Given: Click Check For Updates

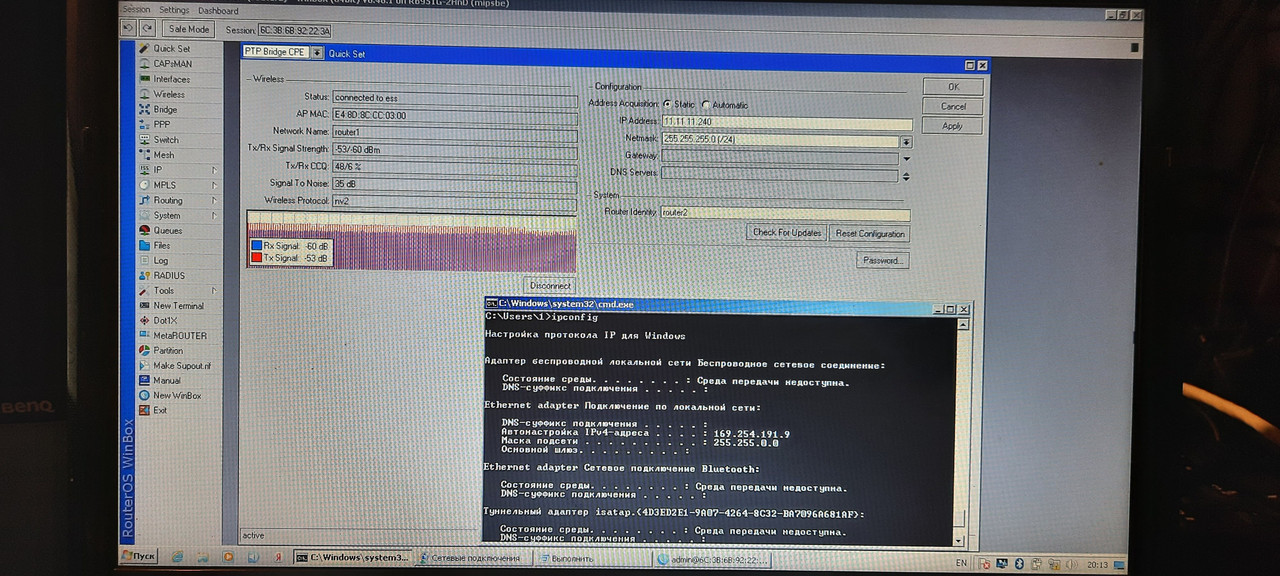Looking at the screenshot, I should pos(787,233).
